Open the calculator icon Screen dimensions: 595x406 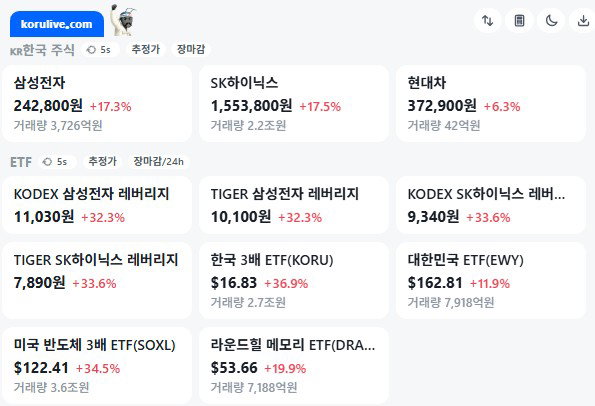click(519, 20)
